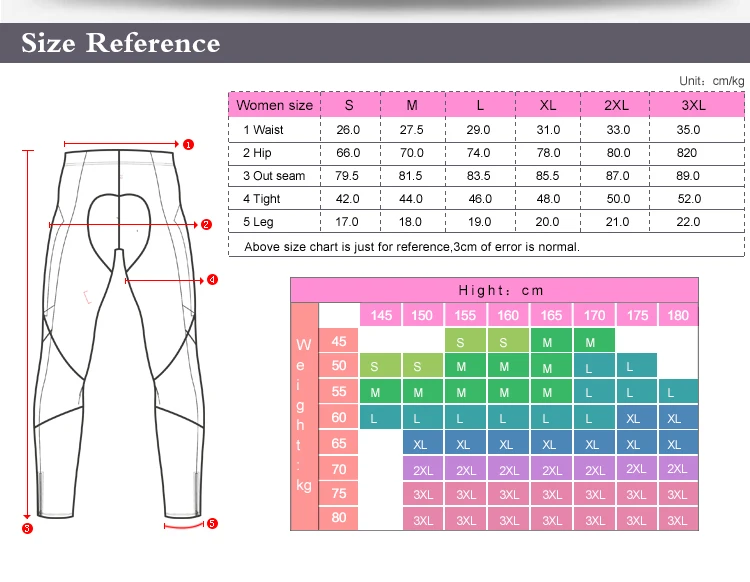
Task: Click the hip value "74.0"
Action: click(478, 153)
